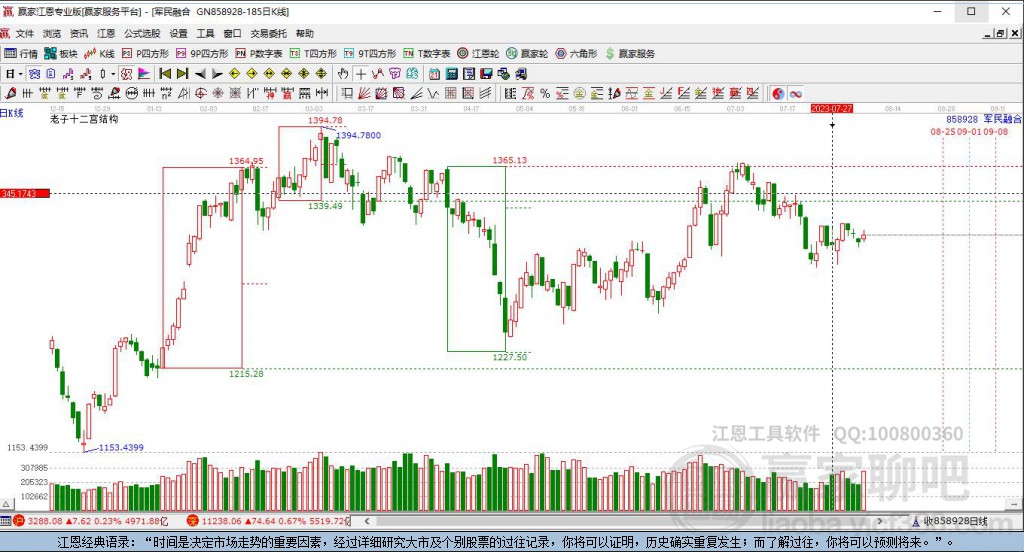
Task: Click the 858928 军民融合 stock name
Action: pos(984,120)
